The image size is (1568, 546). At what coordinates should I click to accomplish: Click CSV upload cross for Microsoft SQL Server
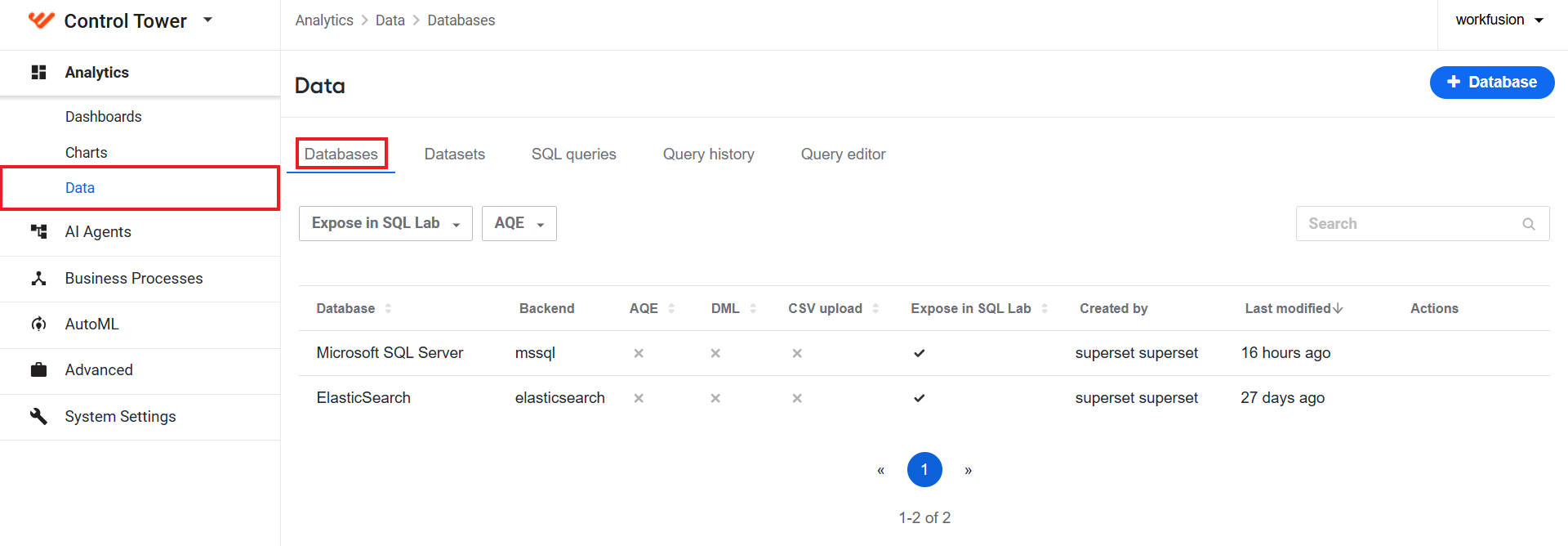point(797,353)
